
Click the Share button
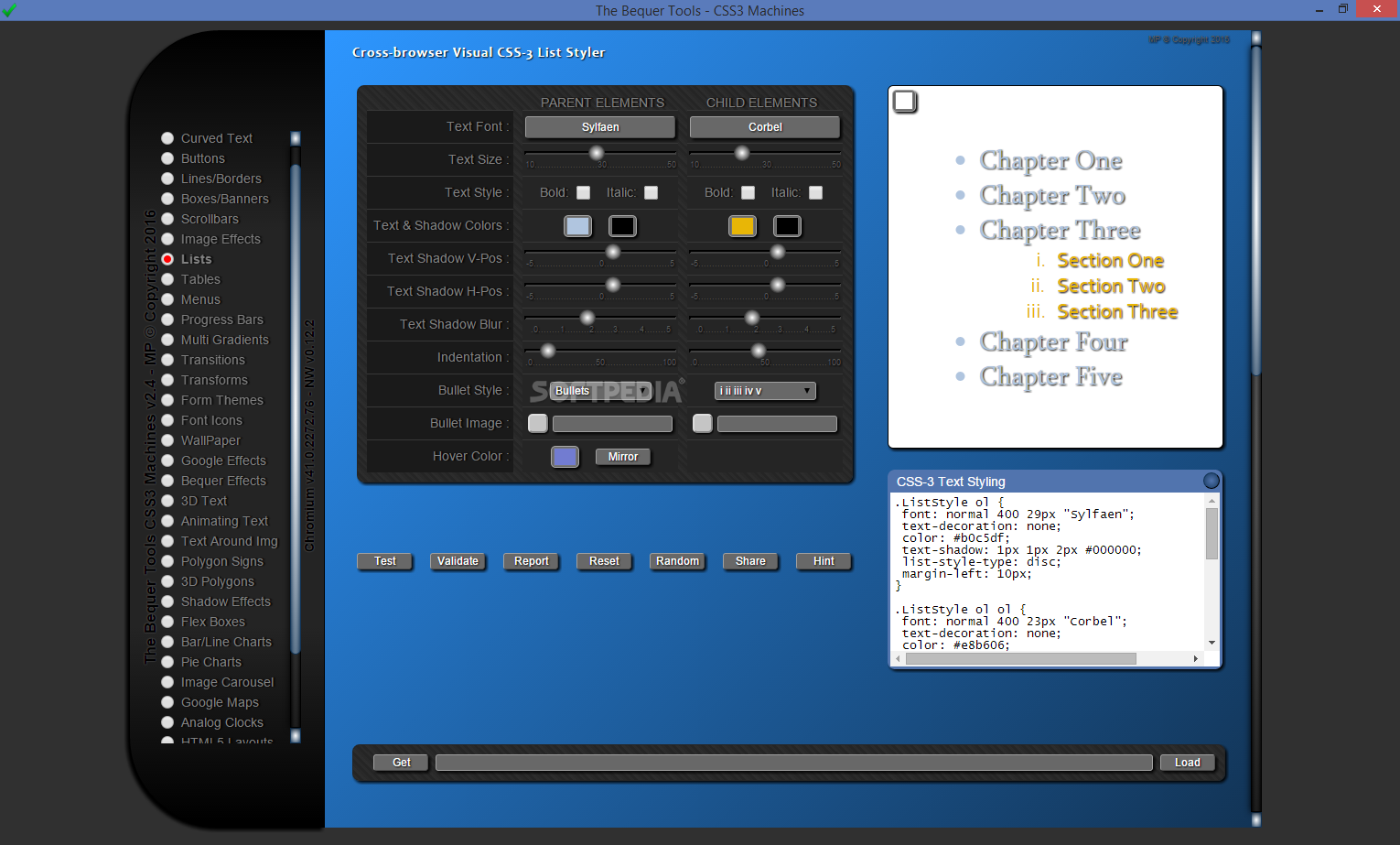click(750, 561)
